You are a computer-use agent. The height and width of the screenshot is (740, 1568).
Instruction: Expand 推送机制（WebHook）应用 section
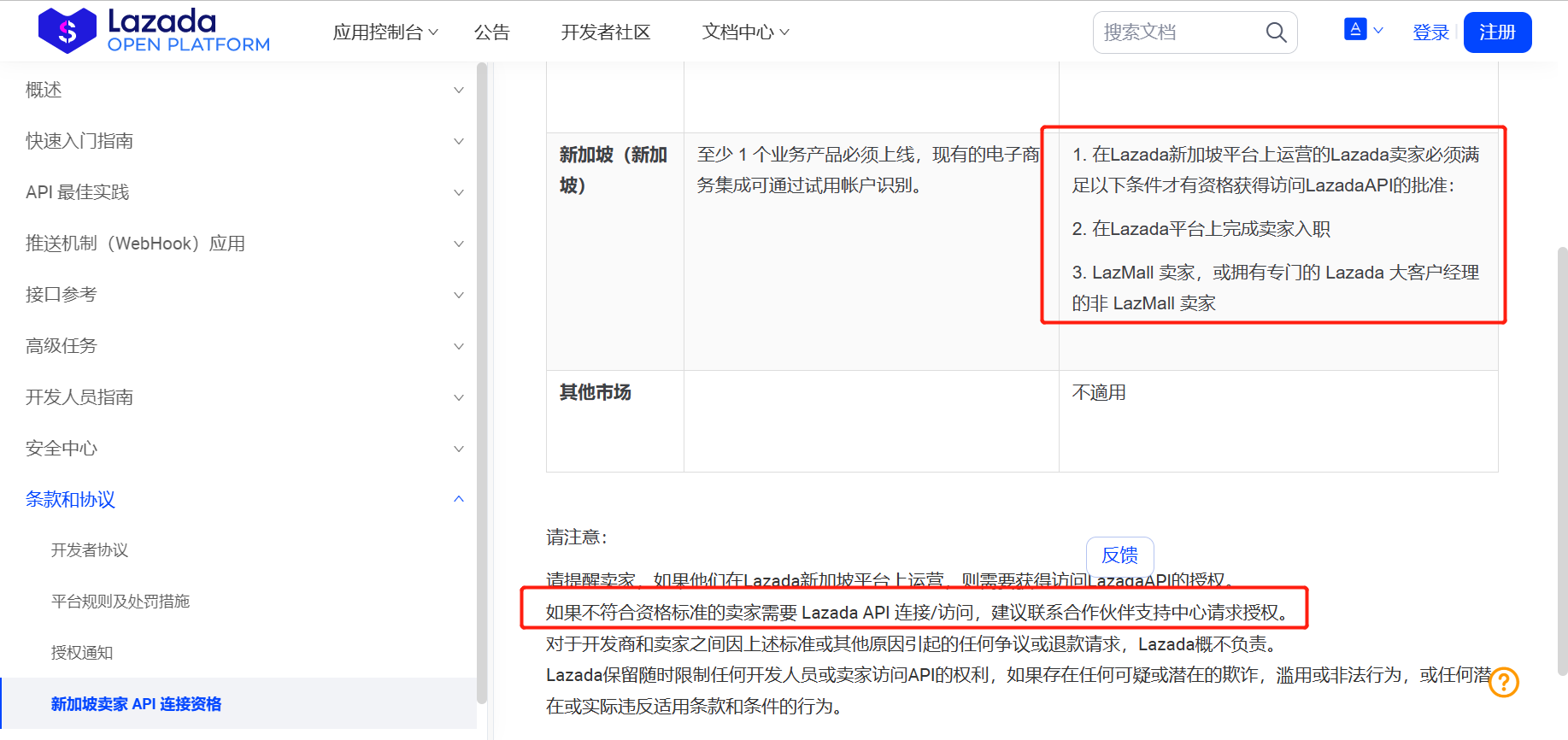click(x=244, y=244)
